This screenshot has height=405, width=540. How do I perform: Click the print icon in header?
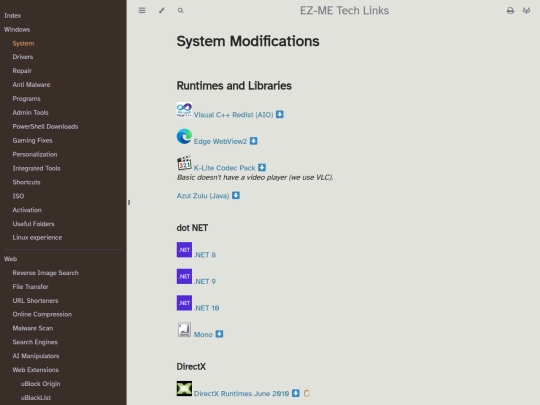pyautogui.click(x=510, y=11)
